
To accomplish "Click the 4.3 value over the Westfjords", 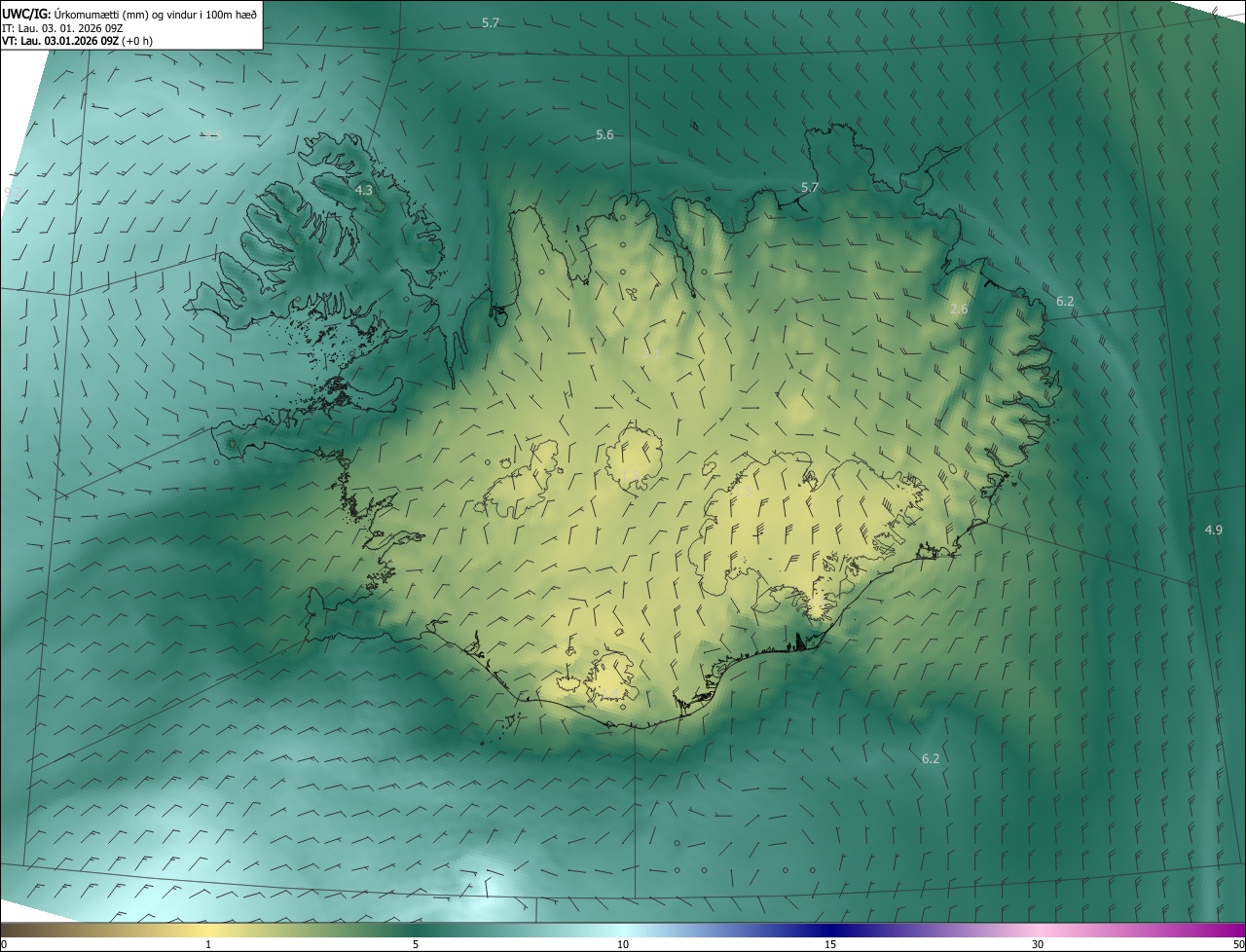I will pyautogui.click(x=364, y=190).
